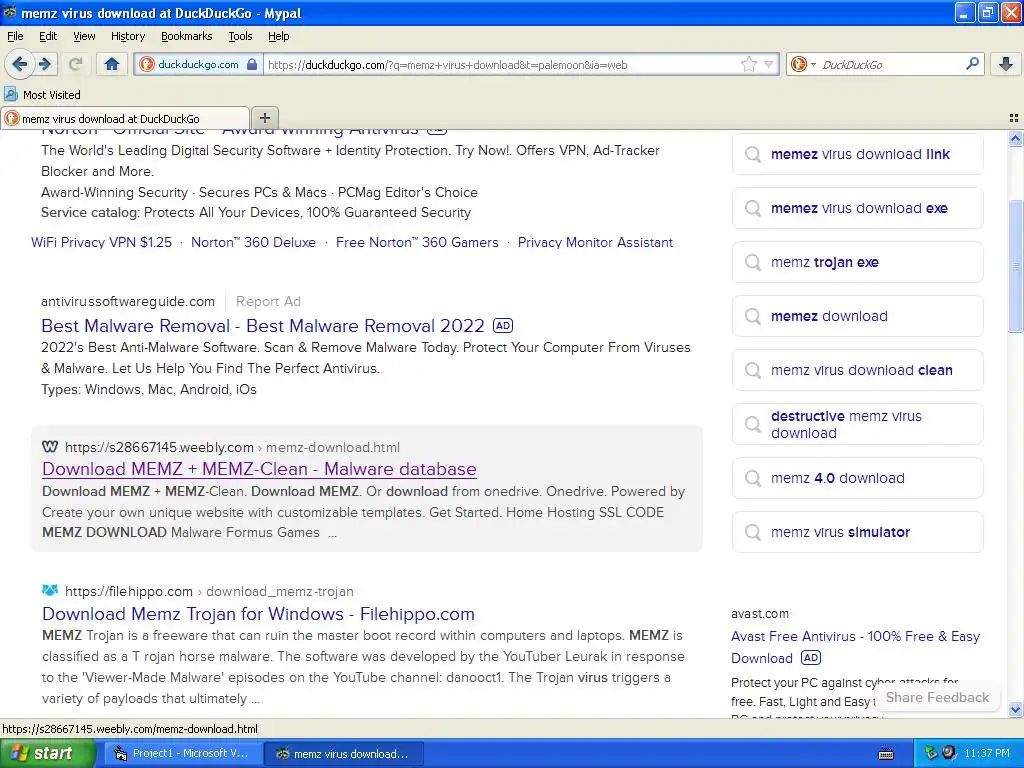Open Best Malware Removal 2022 ad link
This screenshot has height=768, width=1024.
pos(263,325)
